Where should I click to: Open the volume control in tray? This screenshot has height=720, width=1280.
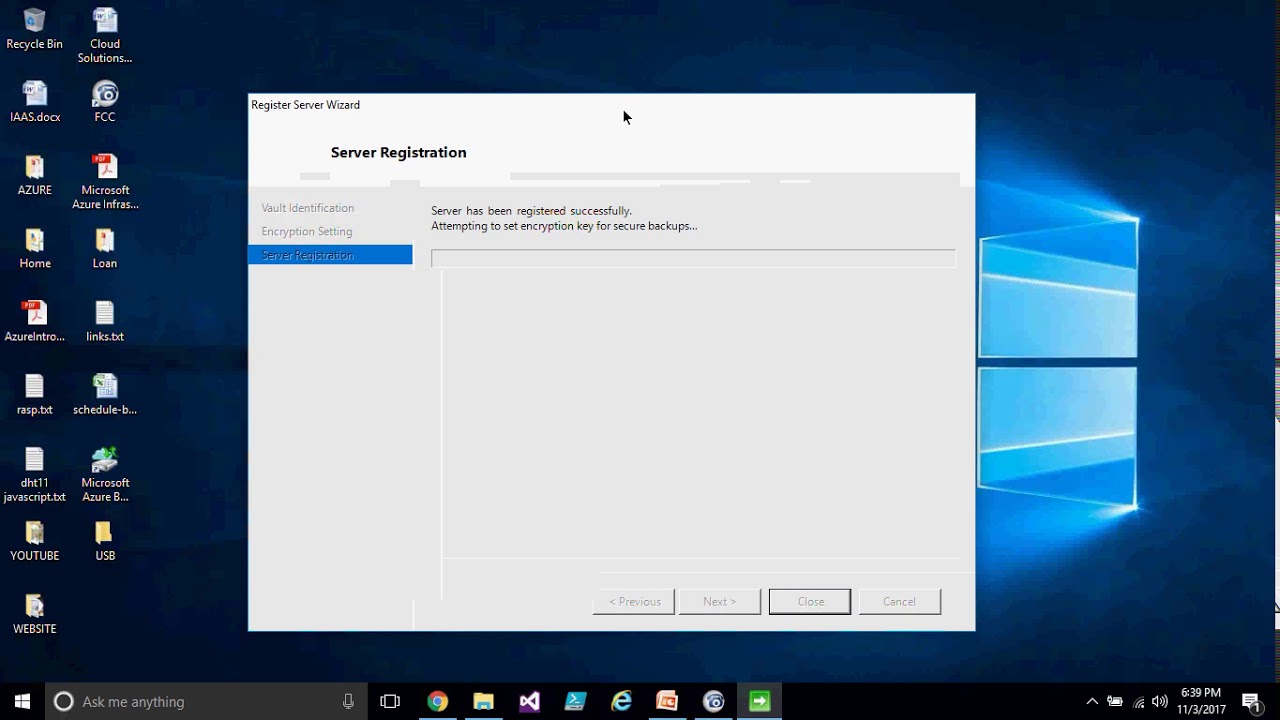[x=1160, y=701]
